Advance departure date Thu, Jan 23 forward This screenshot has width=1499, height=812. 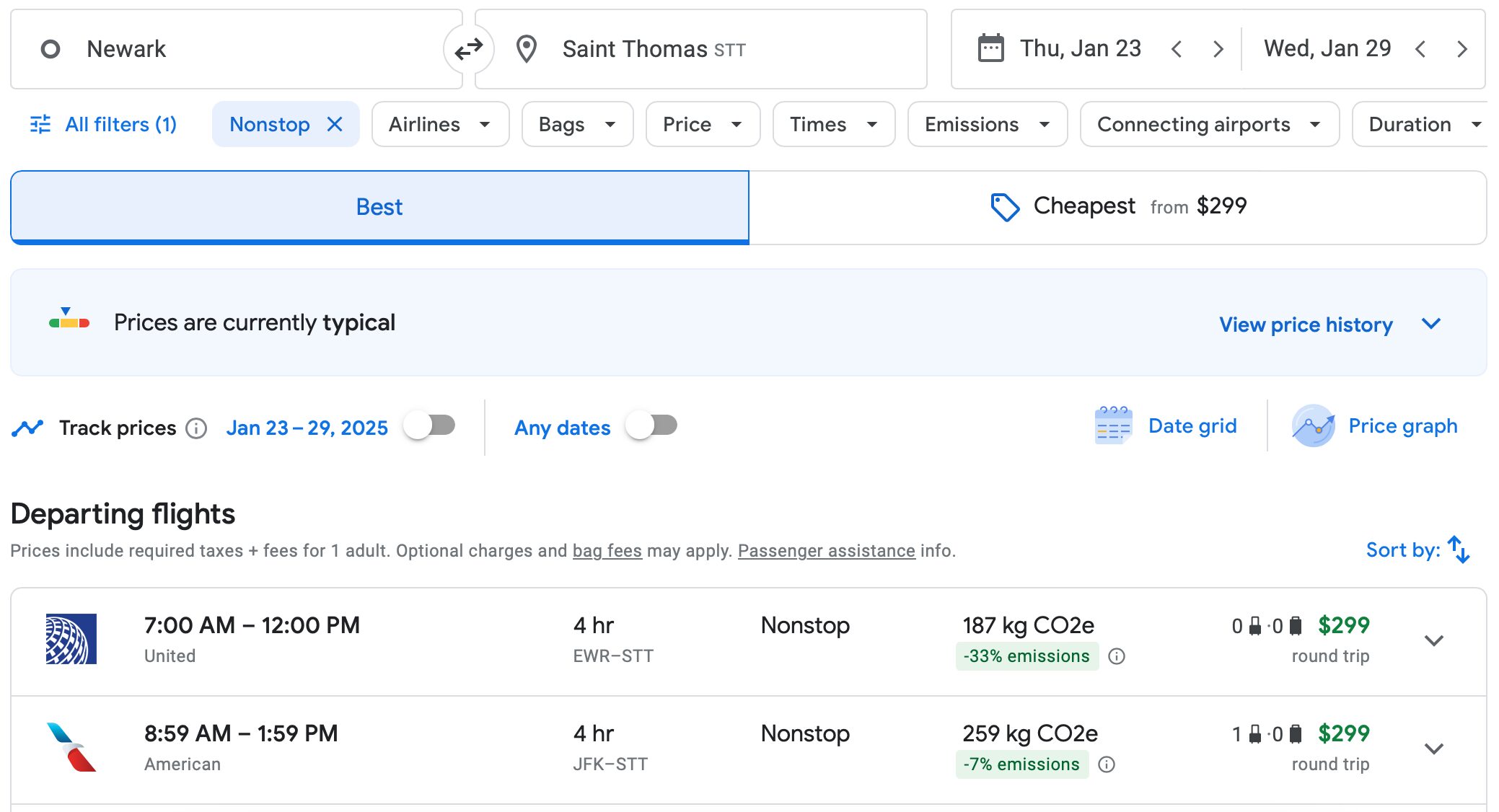click(1218, 49)
